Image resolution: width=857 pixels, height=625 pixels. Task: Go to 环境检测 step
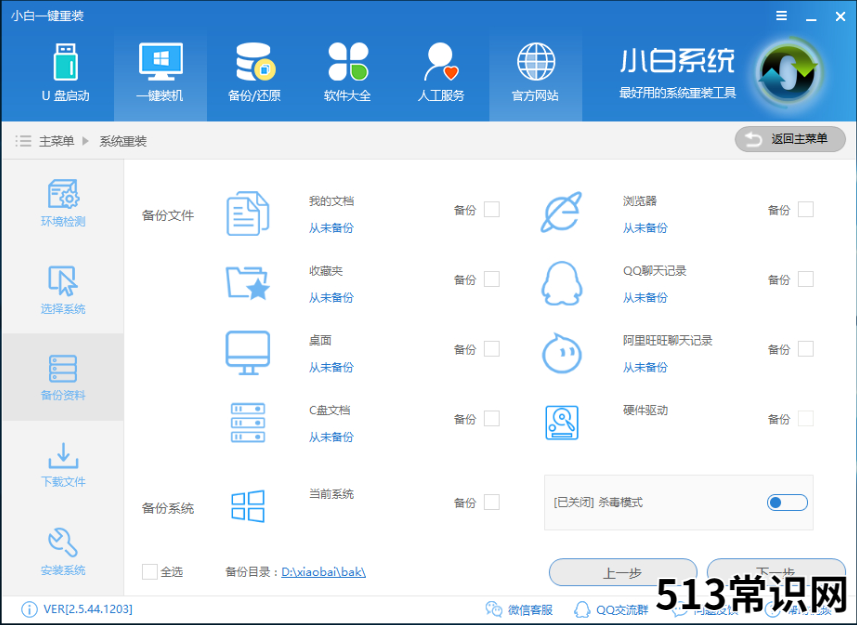[63, 203]
